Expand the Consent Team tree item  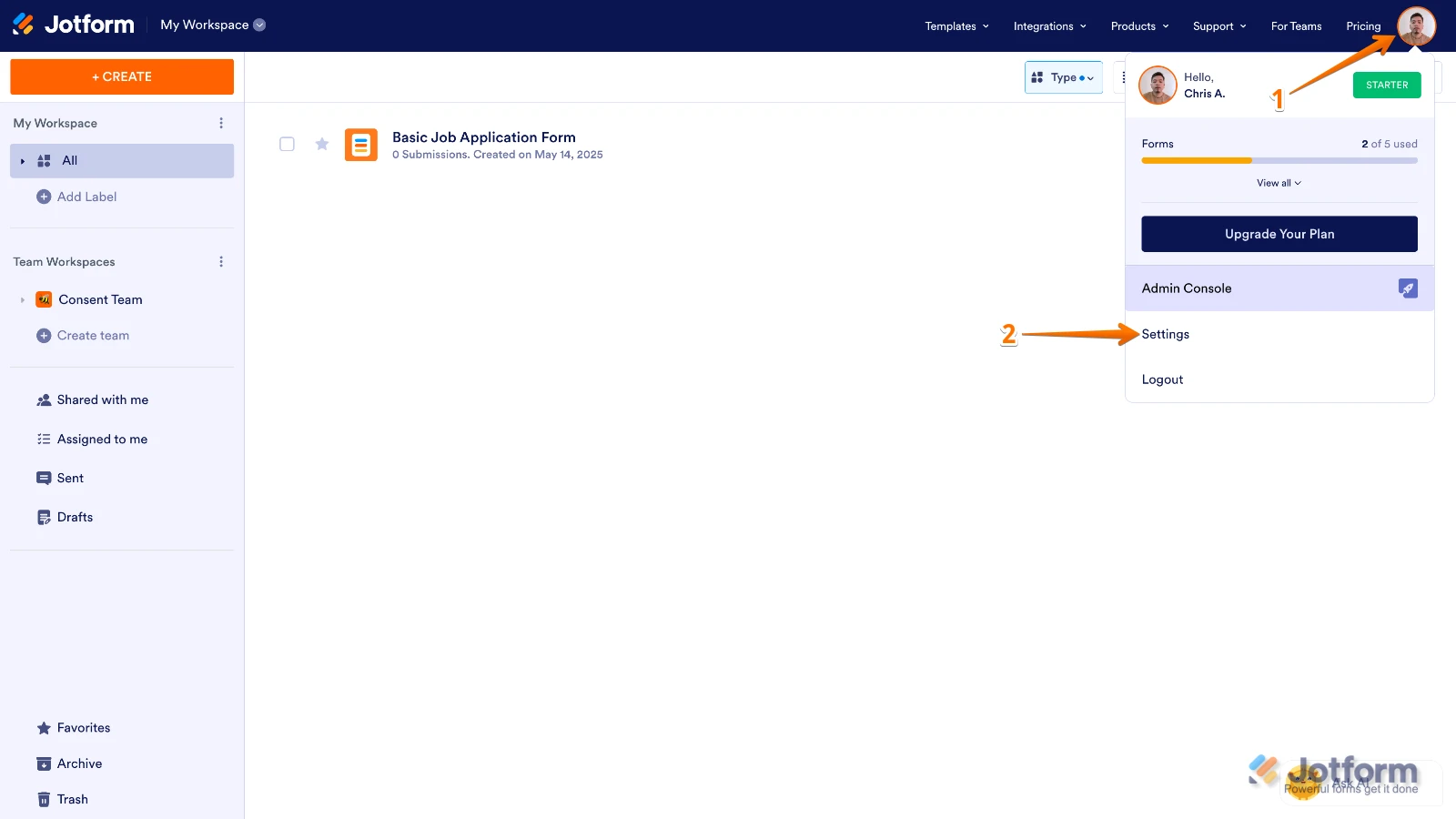coord(21,298)
